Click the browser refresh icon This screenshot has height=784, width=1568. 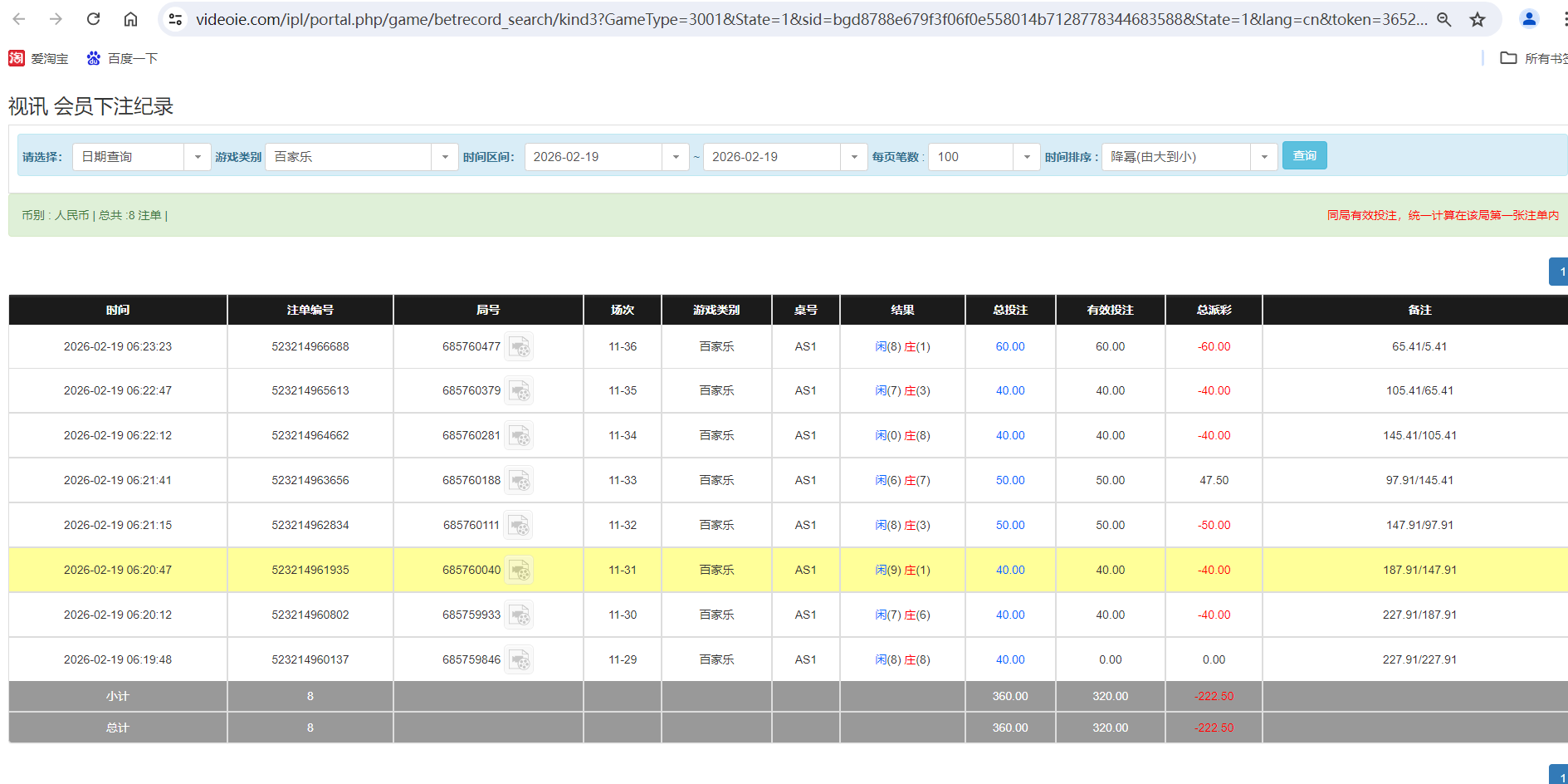(x=93, y=18)
